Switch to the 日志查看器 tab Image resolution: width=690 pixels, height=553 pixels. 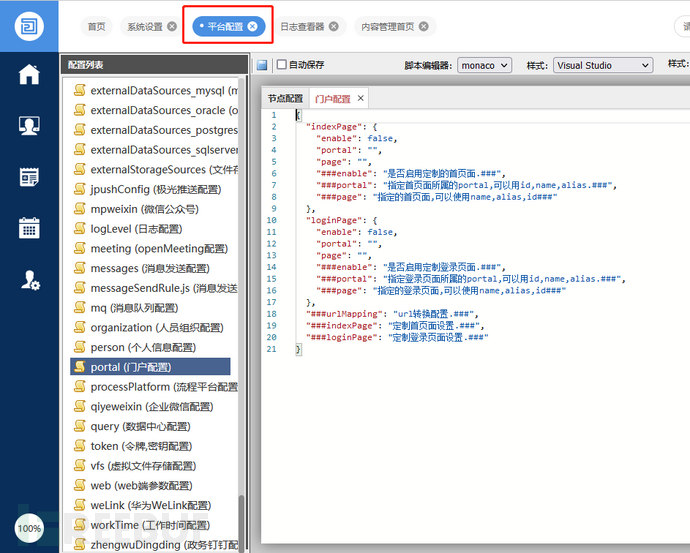pyautogui.click(x=302, y=26)
